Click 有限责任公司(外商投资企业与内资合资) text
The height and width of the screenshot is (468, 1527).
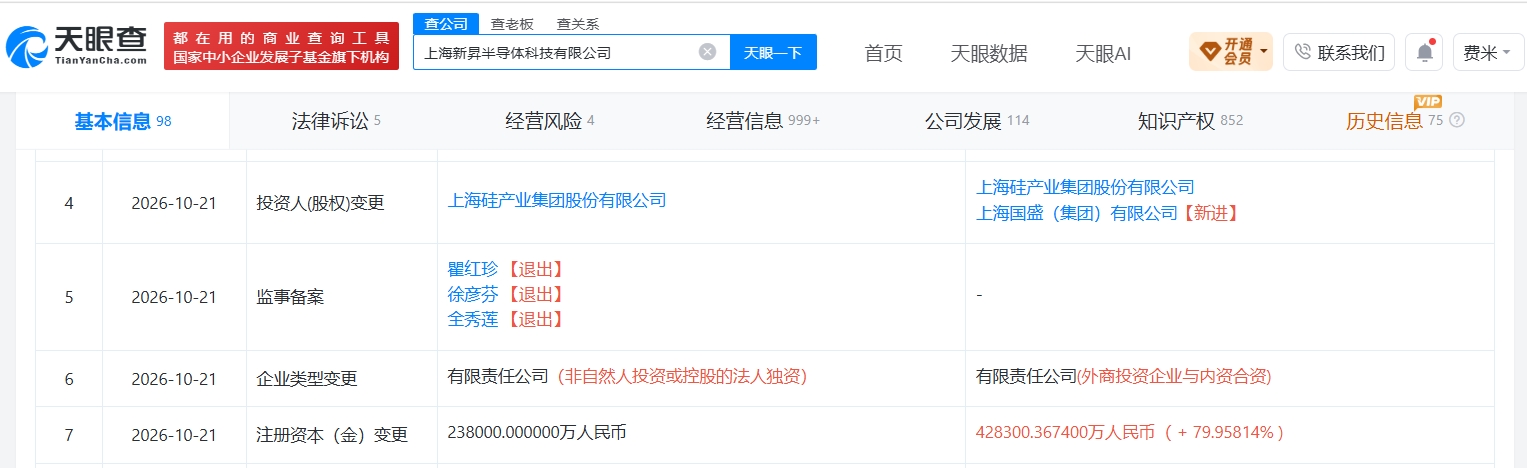pyautogui.click(x=1124, y=376)
